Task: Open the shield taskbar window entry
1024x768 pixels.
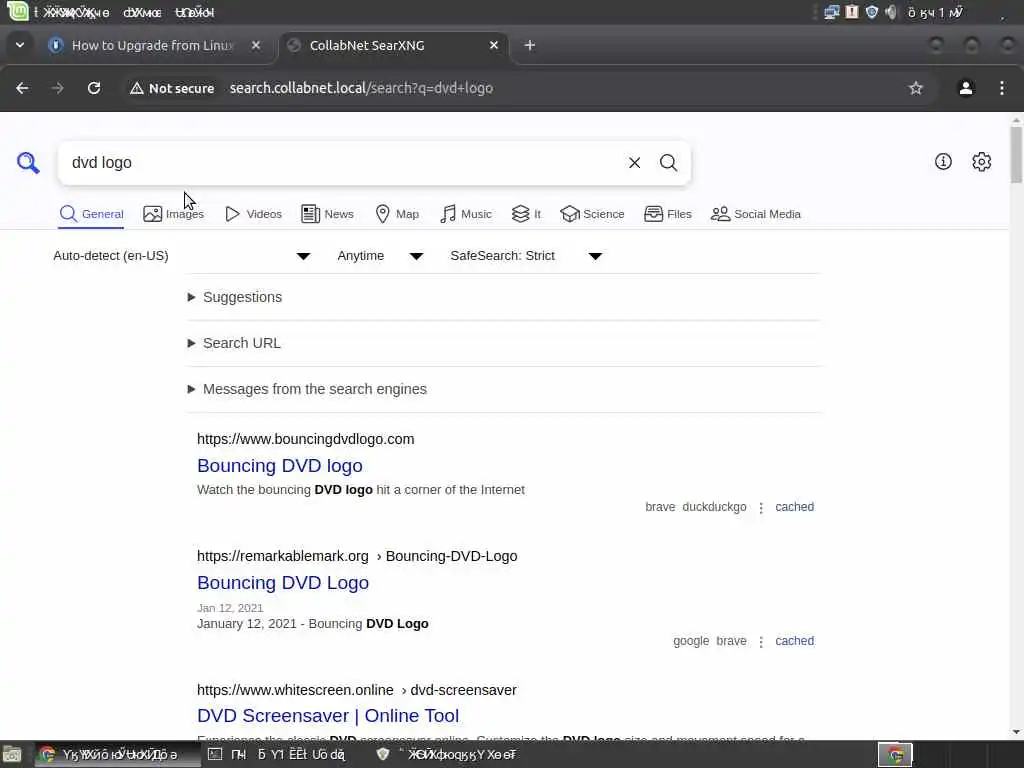Action: pos(447,754)
